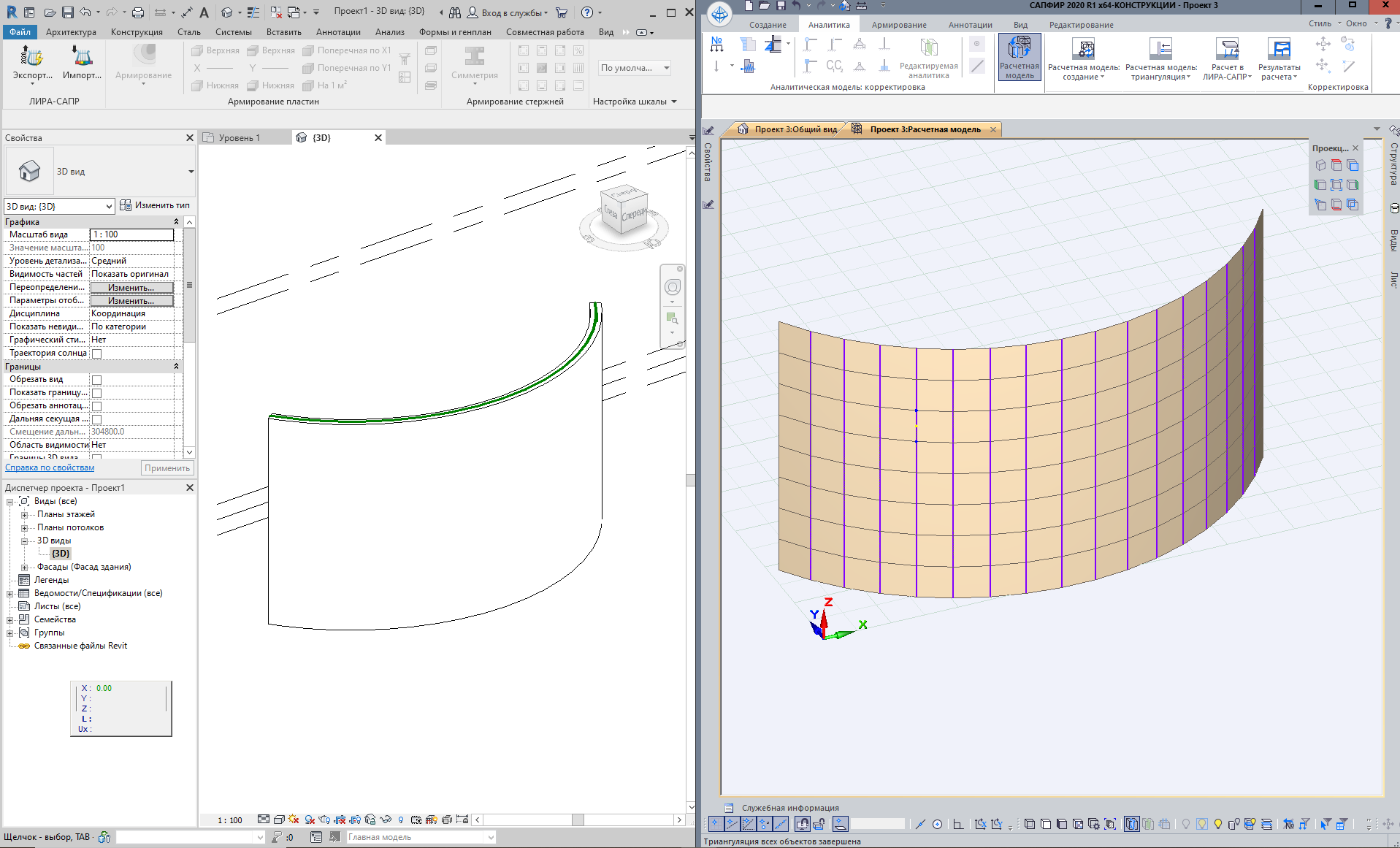Click the Изменить тип button
Screen dimensions: 1400x848
click(x=155, y=205)
